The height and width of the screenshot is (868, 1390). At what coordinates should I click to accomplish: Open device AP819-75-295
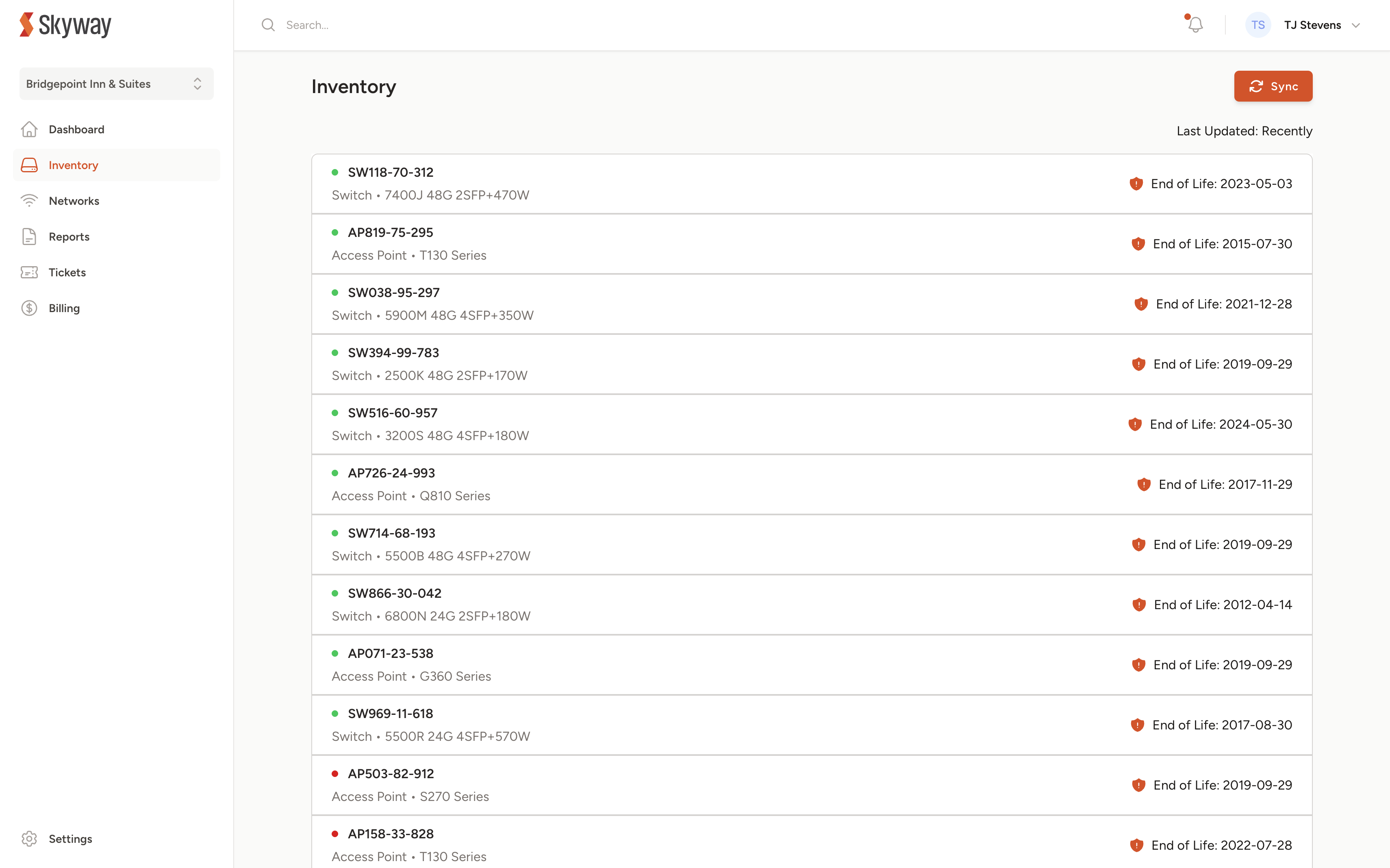(391, 232)
